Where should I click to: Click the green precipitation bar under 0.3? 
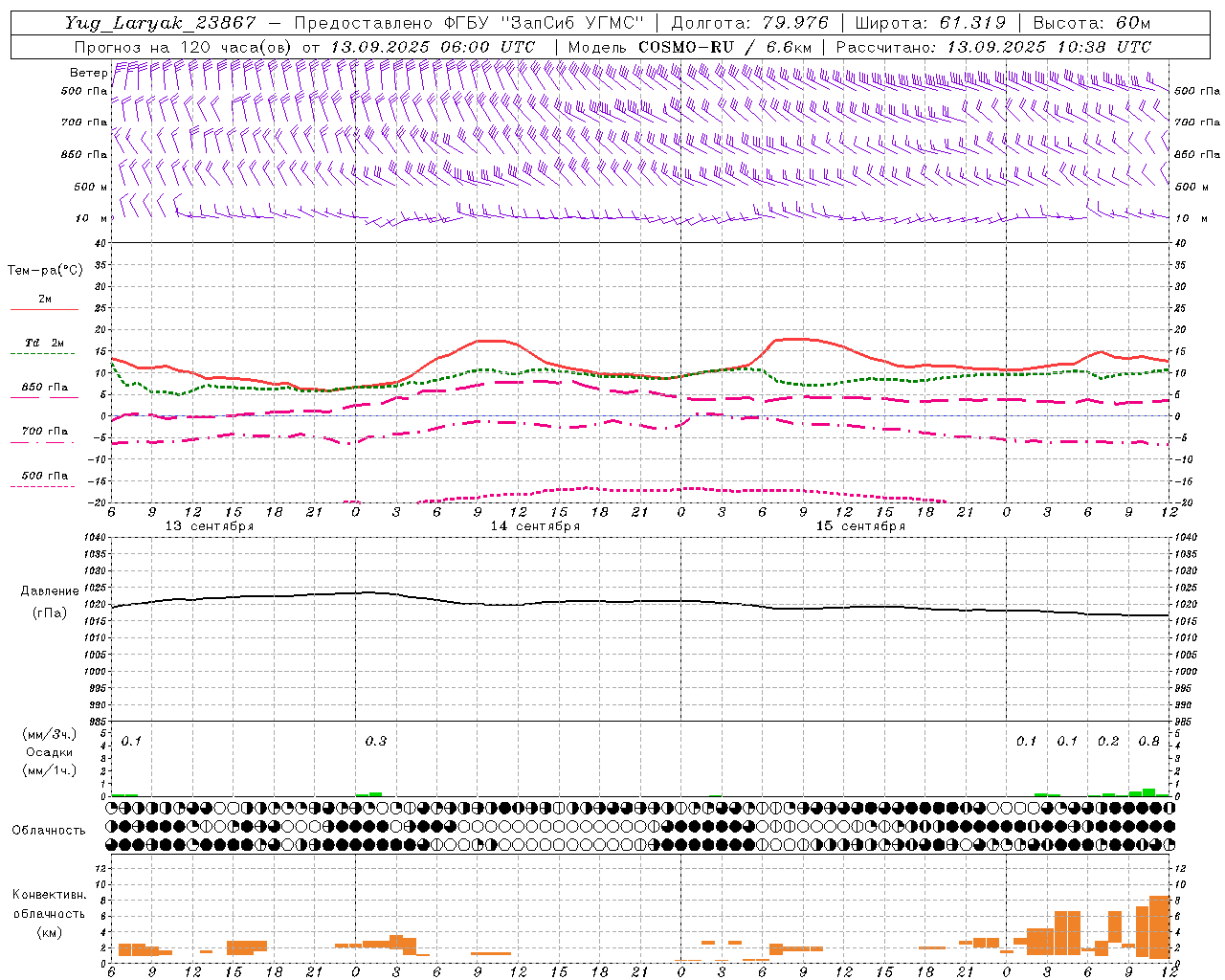pos(375,793)
